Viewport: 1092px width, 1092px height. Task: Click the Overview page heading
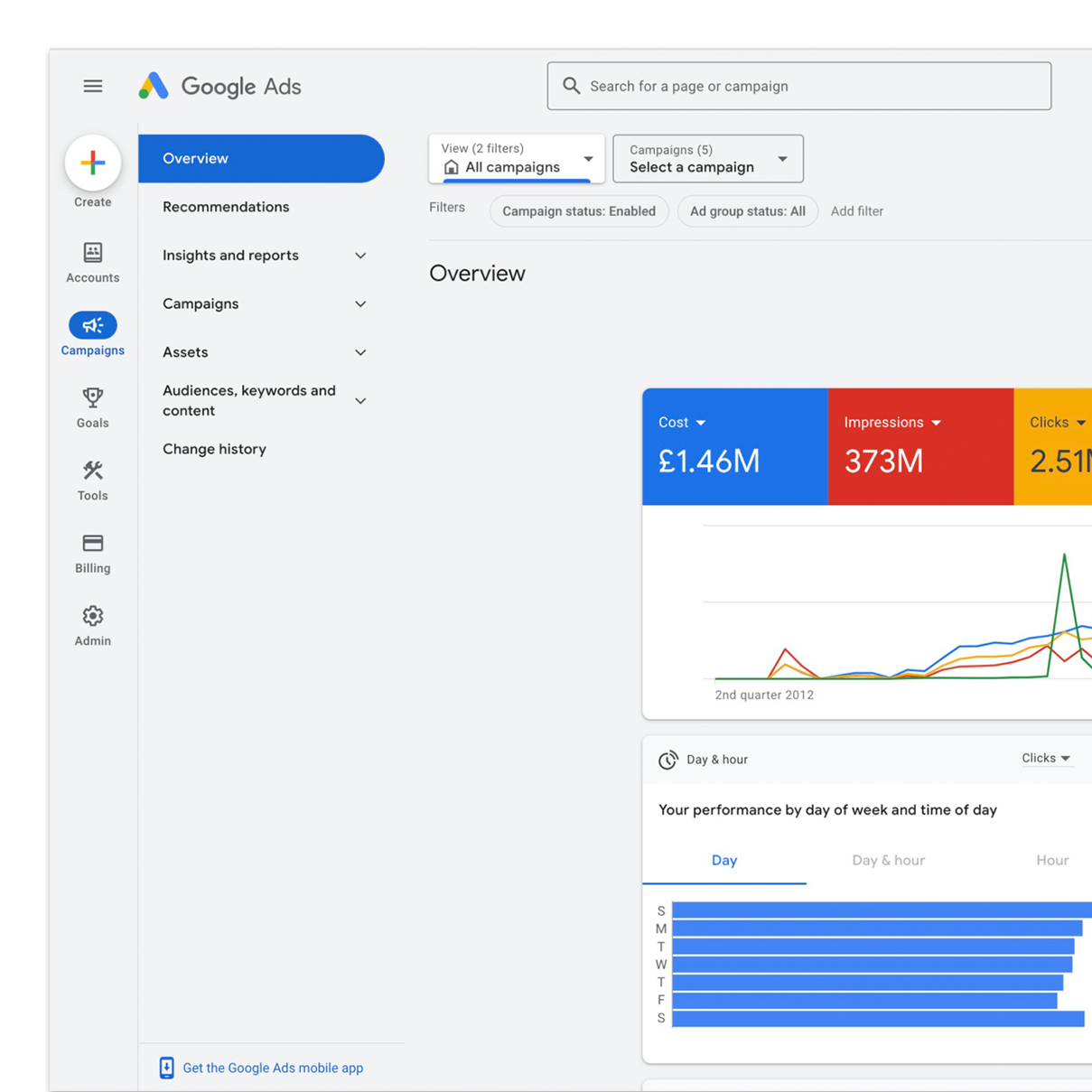pyautogui.click(x=477, y=274)
